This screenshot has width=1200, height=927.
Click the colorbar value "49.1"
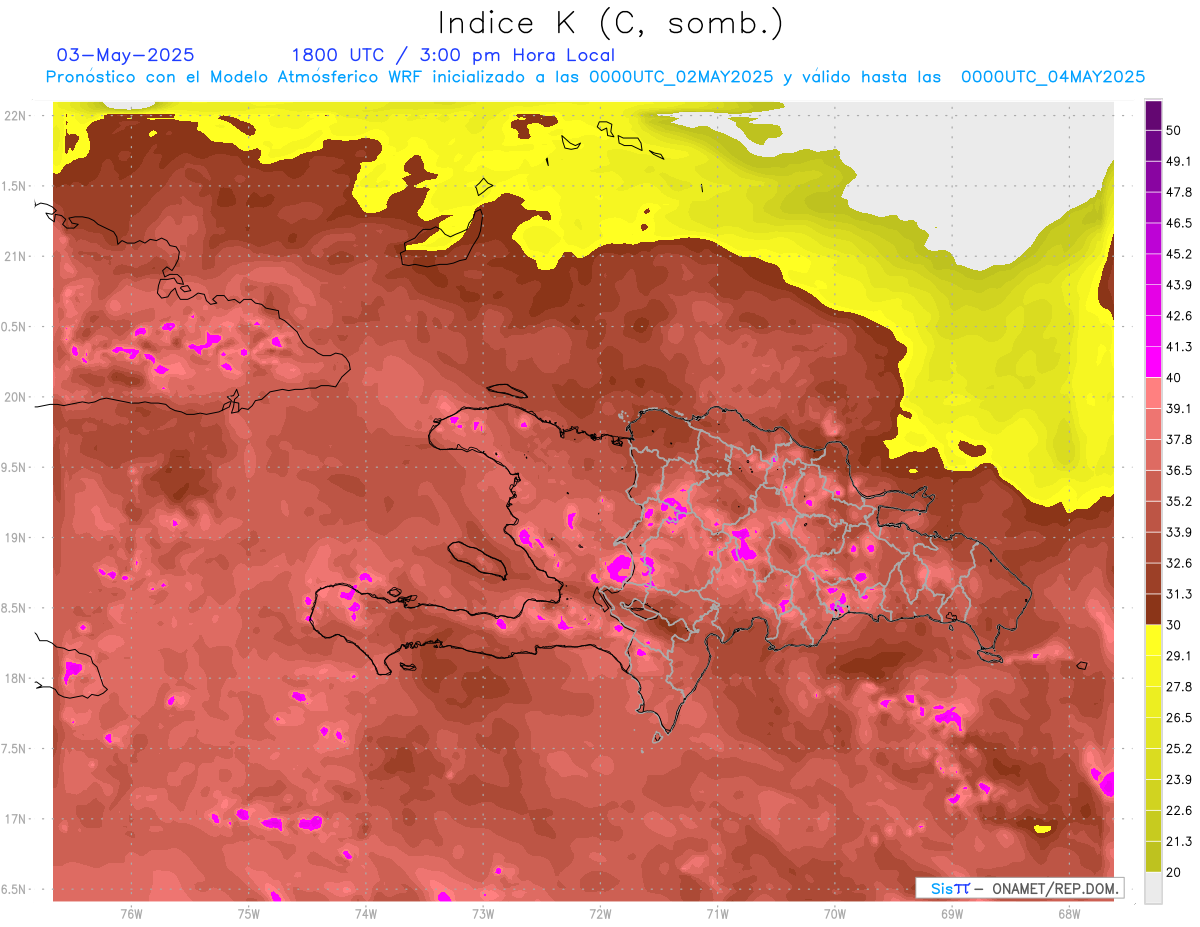pos(1178,161)
